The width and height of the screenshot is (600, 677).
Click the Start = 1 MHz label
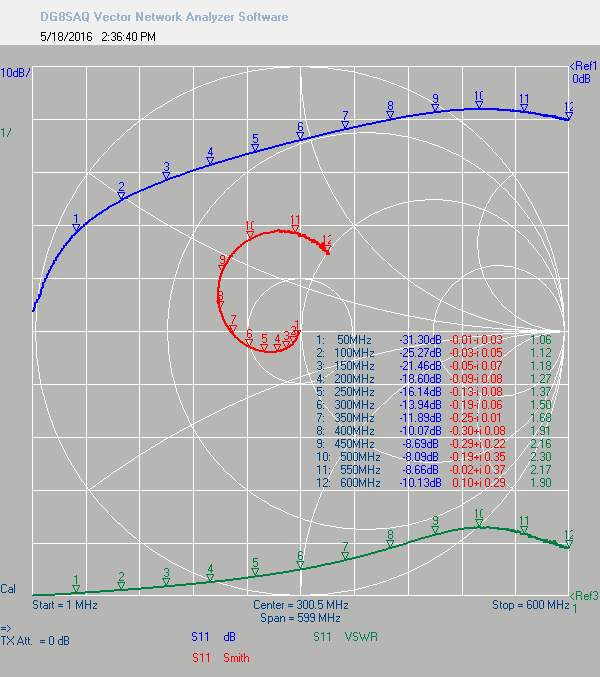[x=65, y=605]
